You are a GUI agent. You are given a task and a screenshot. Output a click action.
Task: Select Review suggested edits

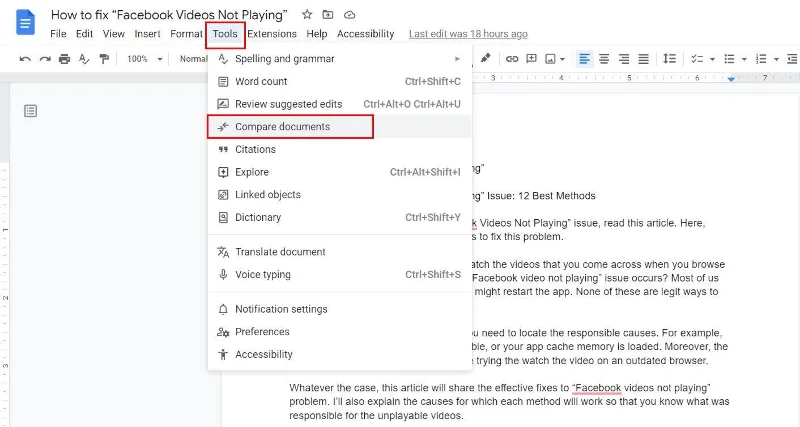pos(339,104)
